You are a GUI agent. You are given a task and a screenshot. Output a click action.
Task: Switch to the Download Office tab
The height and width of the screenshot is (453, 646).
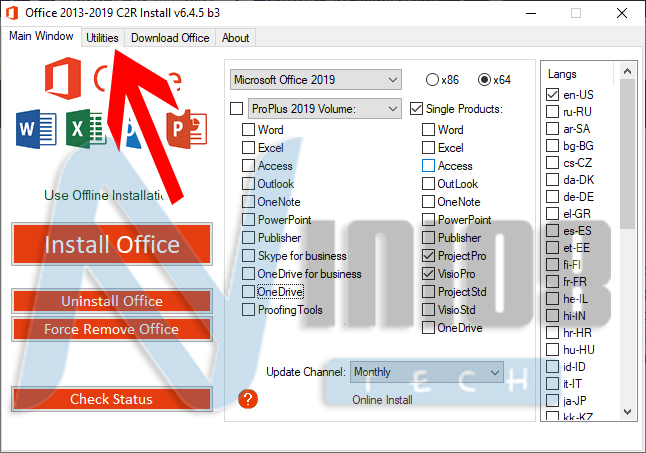[170, 38]
